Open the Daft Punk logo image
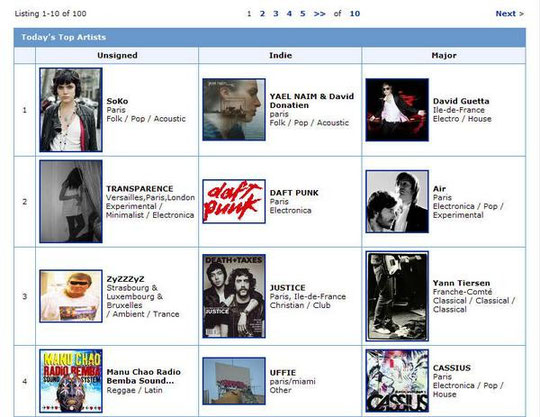The image size is (540, 417). pyautogui.click(x=234, y=201)
